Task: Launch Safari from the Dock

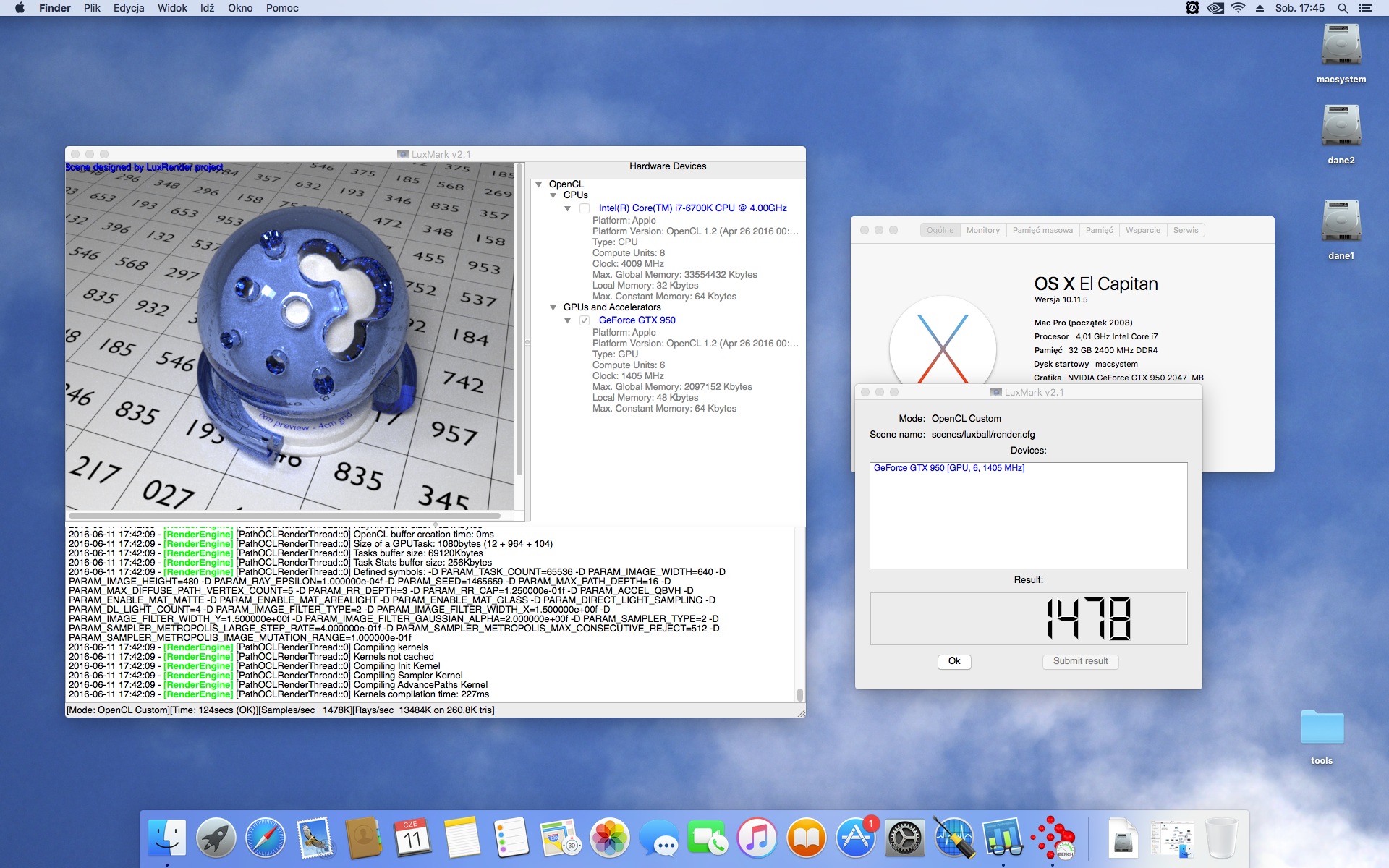Action: (x=265, y=839)
